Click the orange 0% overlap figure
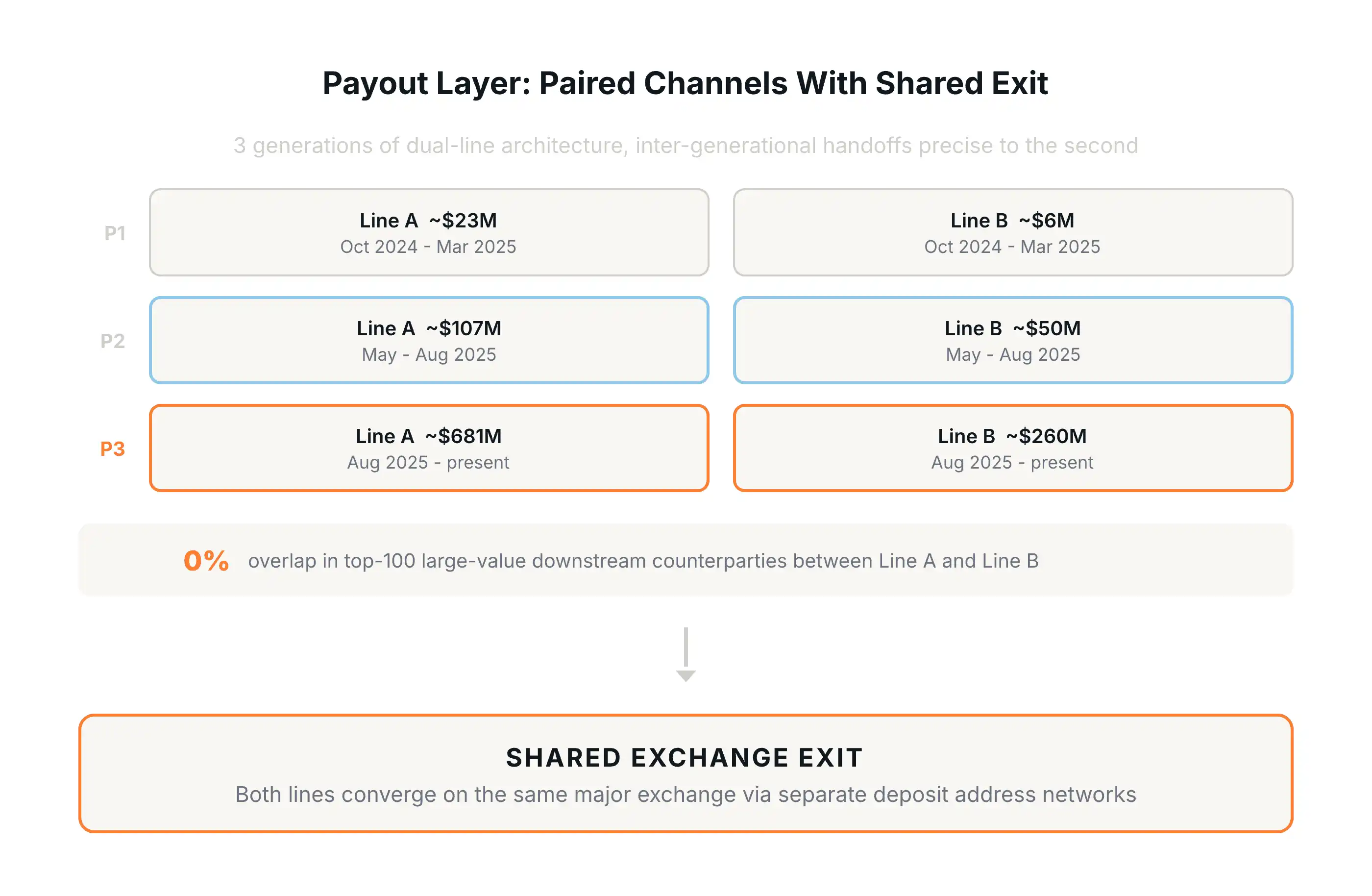Viewport: 1372px width, 896px height. 206,560
